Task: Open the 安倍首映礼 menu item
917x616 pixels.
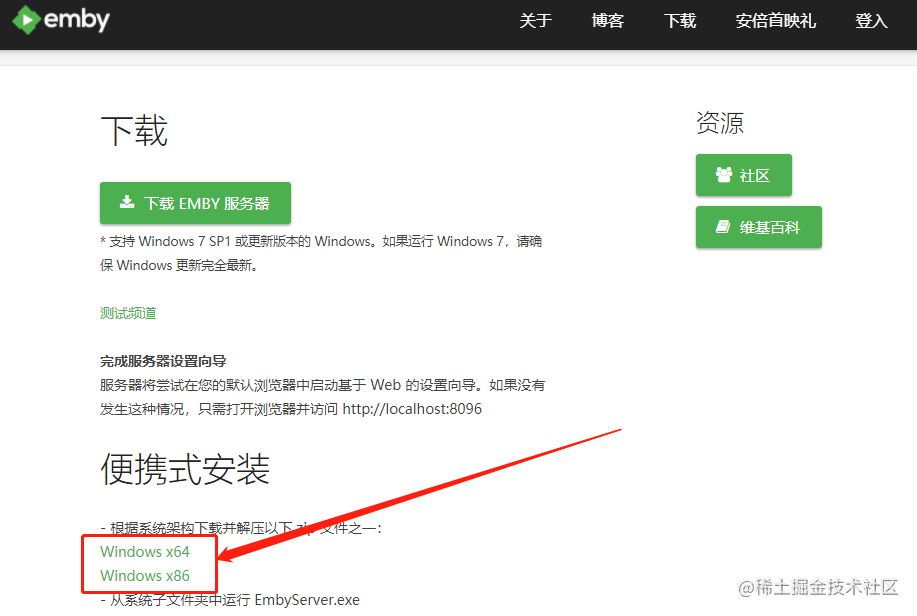Action: tap(775, 21)
